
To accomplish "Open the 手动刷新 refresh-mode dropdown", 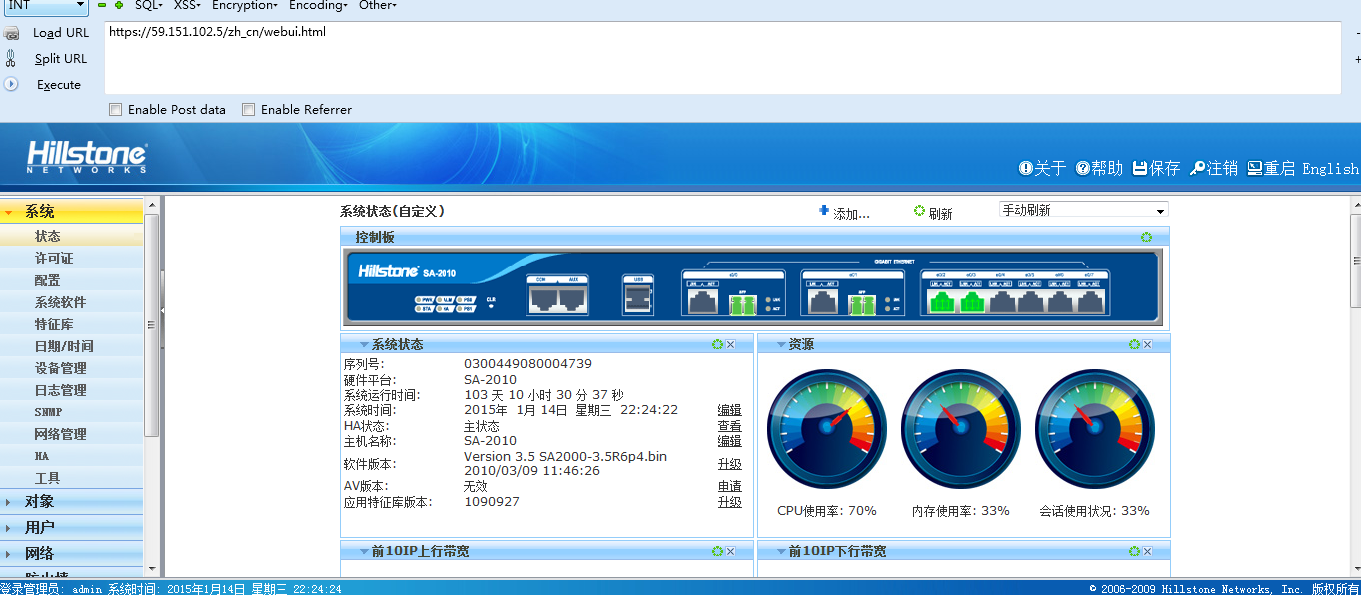I will [x=1083, y=210].
